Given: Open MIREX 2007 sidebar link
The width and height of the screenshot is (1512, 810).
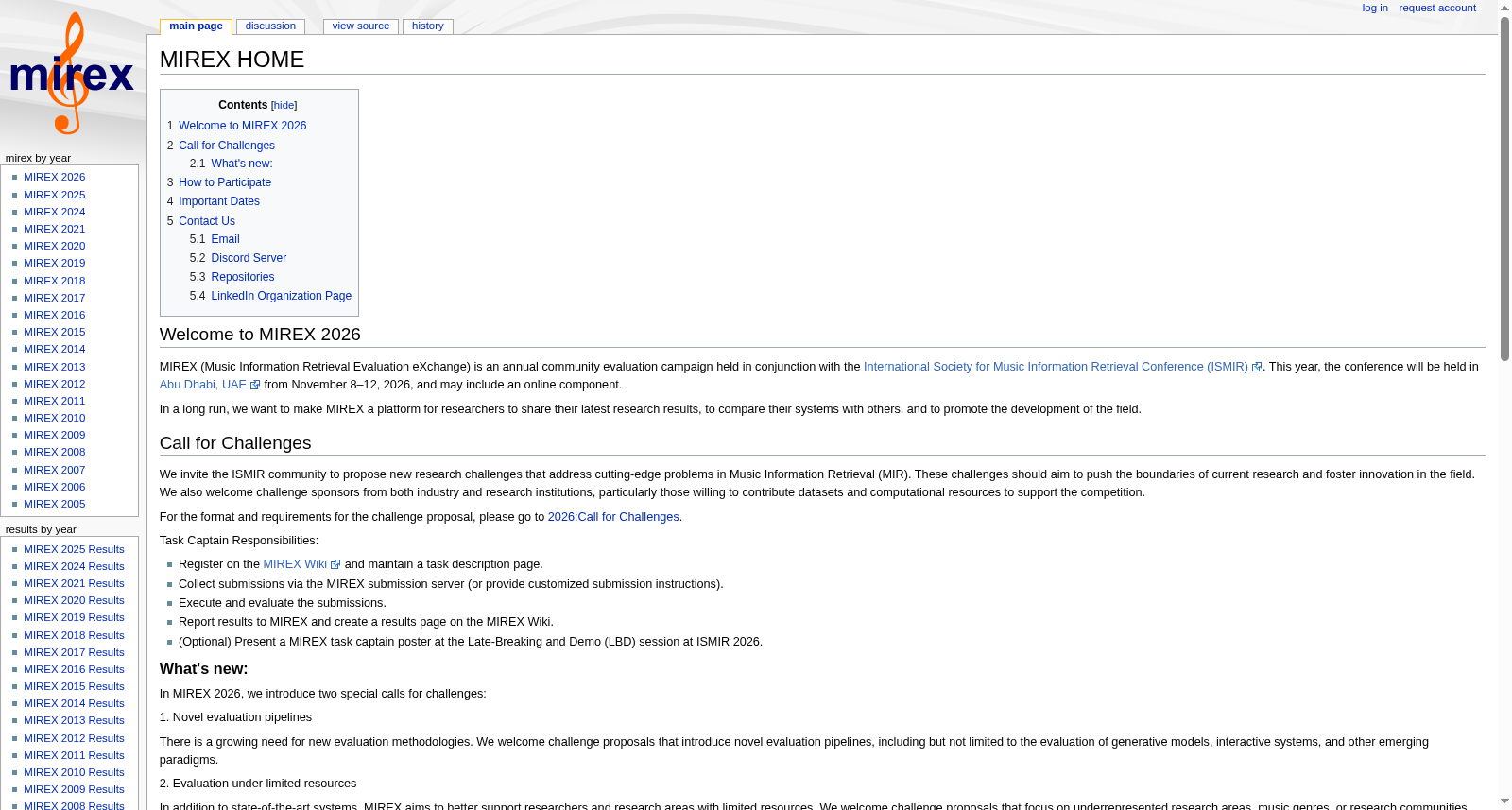Looking at the screenshot, I should [x=55, y=470].
